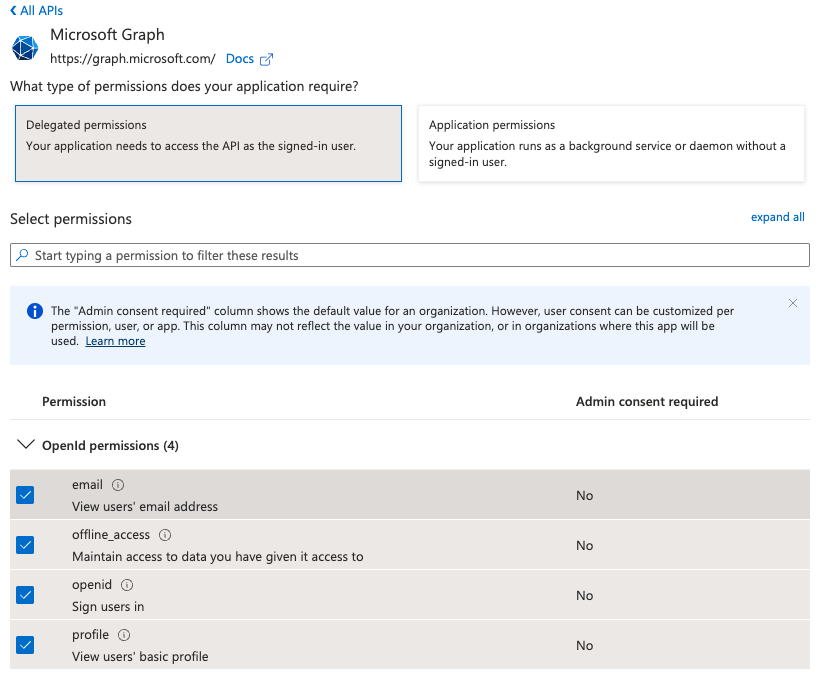Click the 'View users' email address' text
The image size is (819, 676).
click(145, 506)
